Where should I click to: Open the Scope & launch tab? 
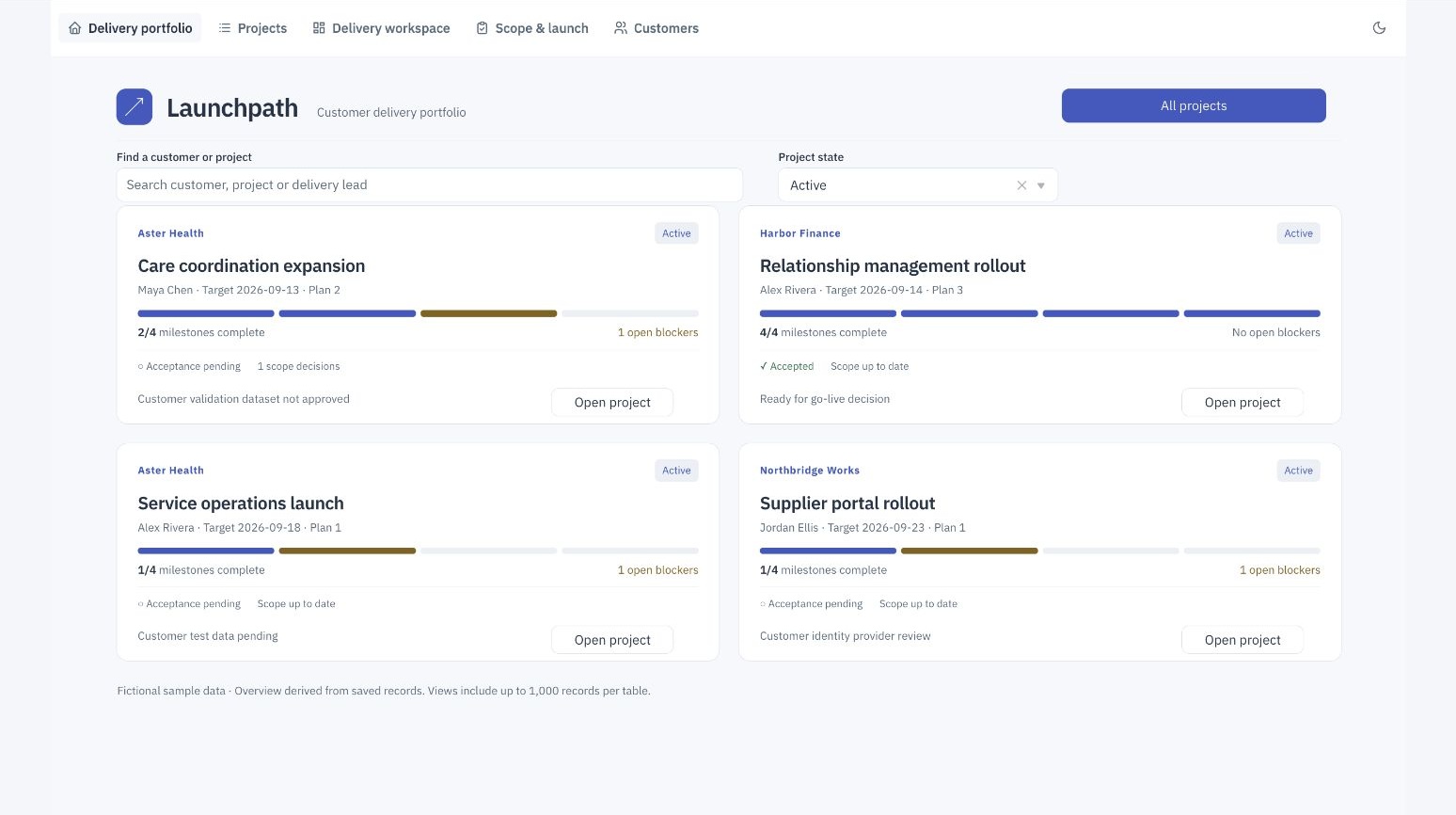coord(532,28)
